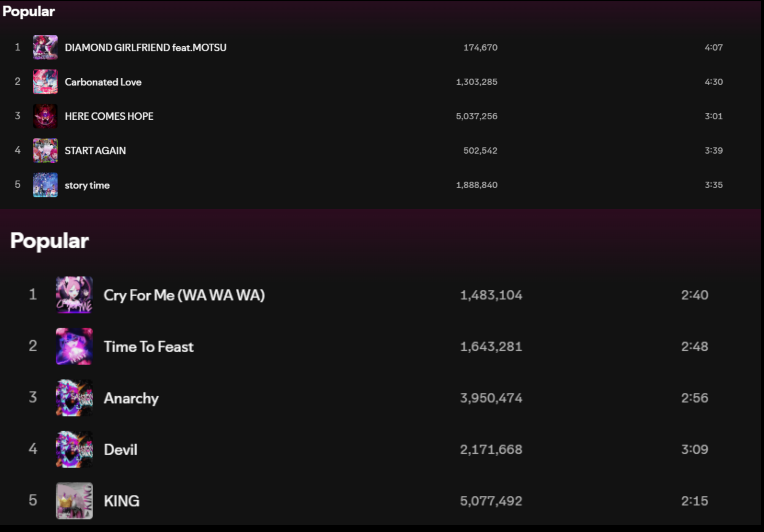
Task: Select the Devil play count 2,171,668
Action: click(491, 449)
